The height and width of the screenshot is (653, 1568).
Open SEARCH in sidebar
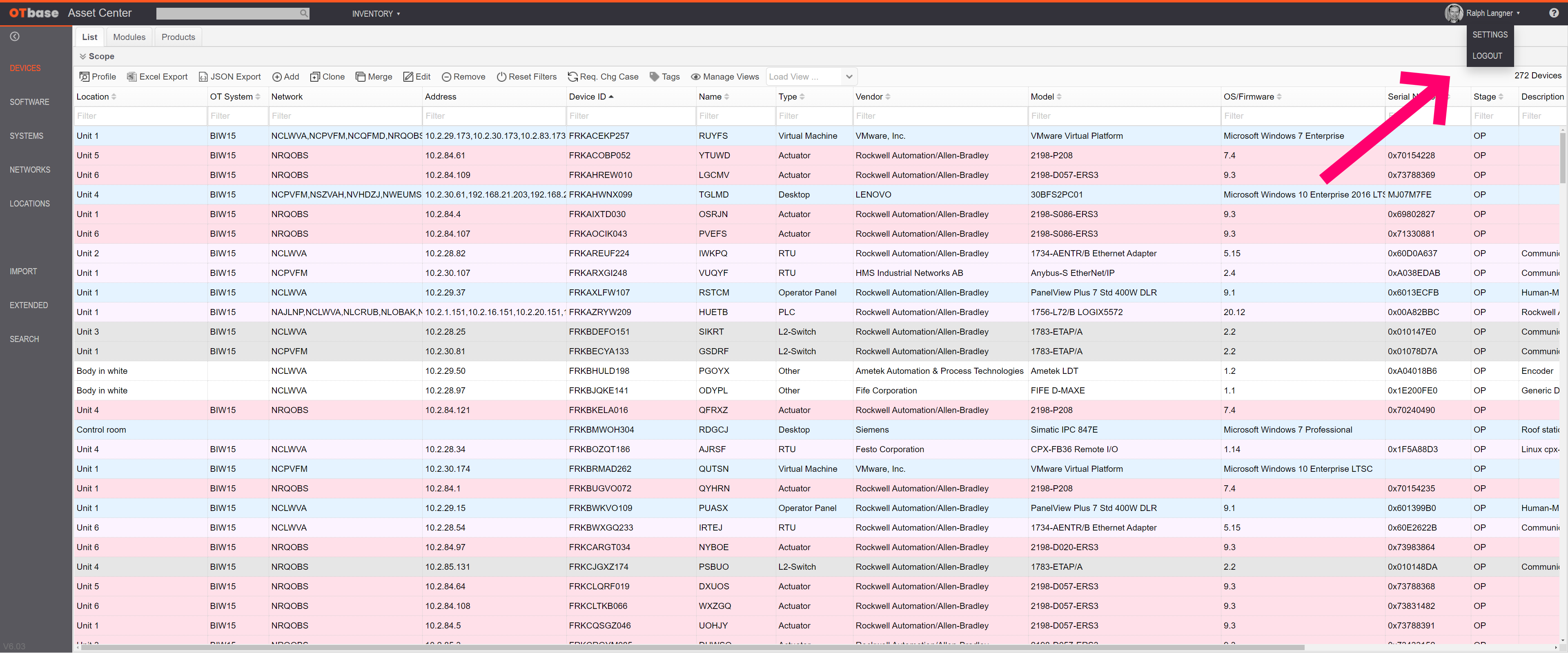pyautogui.click(x=24, y=340)
